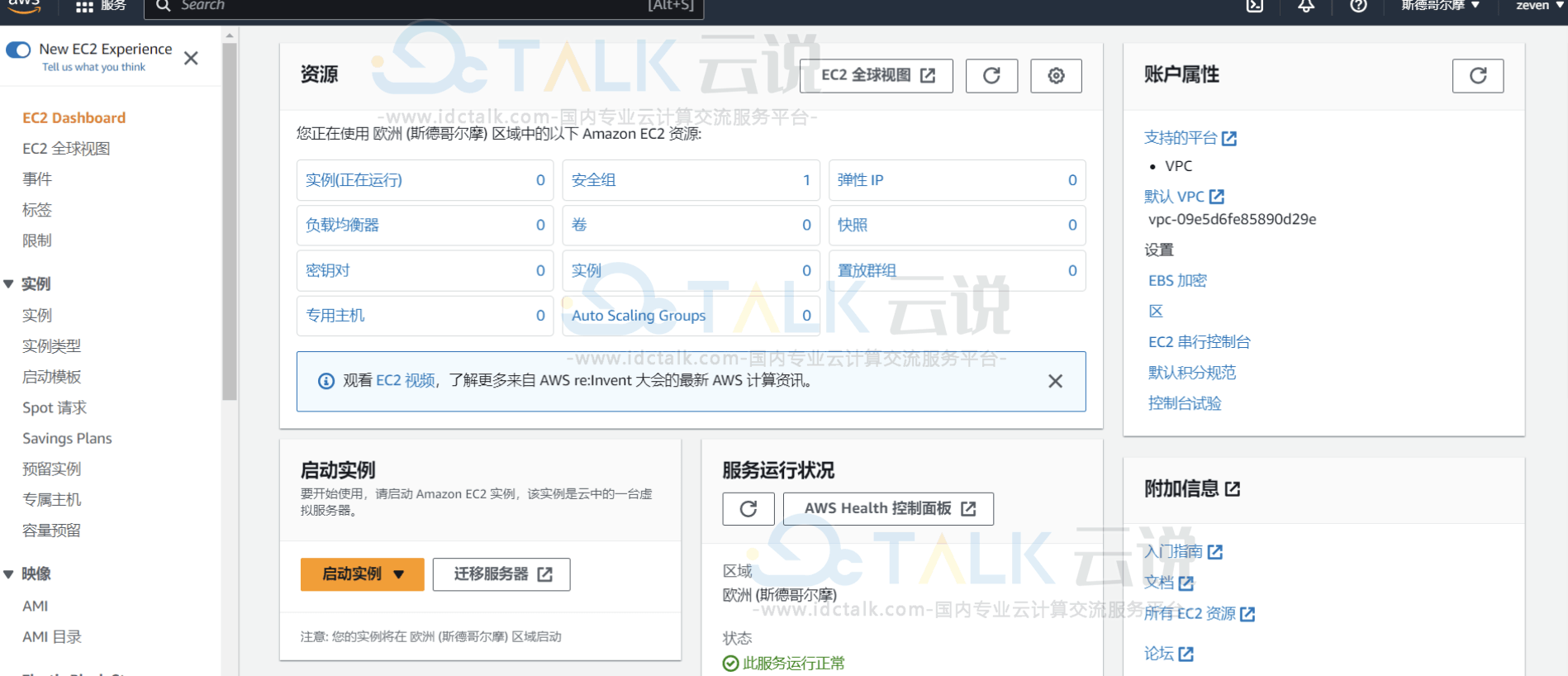Click the 启动实例 orange button

[x=362, y=574]
